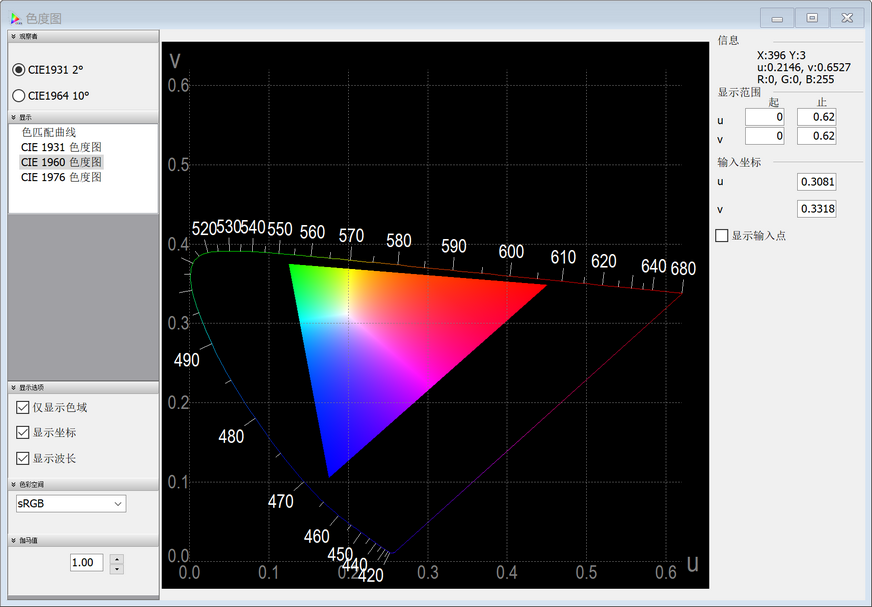Click the 0.6 tick on the v axis
This screenshot has height=607, width=872.
click(x=178, y=85)
